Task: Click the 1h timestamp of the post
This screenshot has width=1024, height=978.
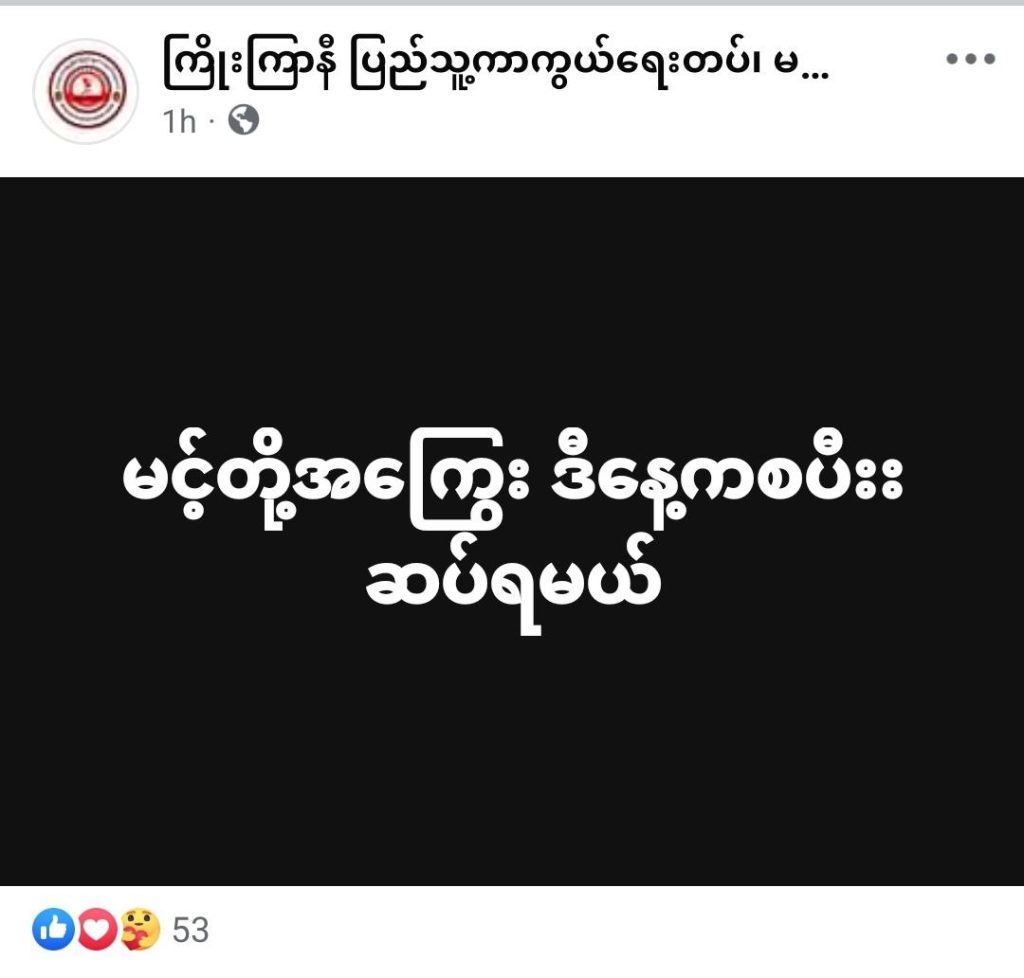Action: [x=179, y=121]
